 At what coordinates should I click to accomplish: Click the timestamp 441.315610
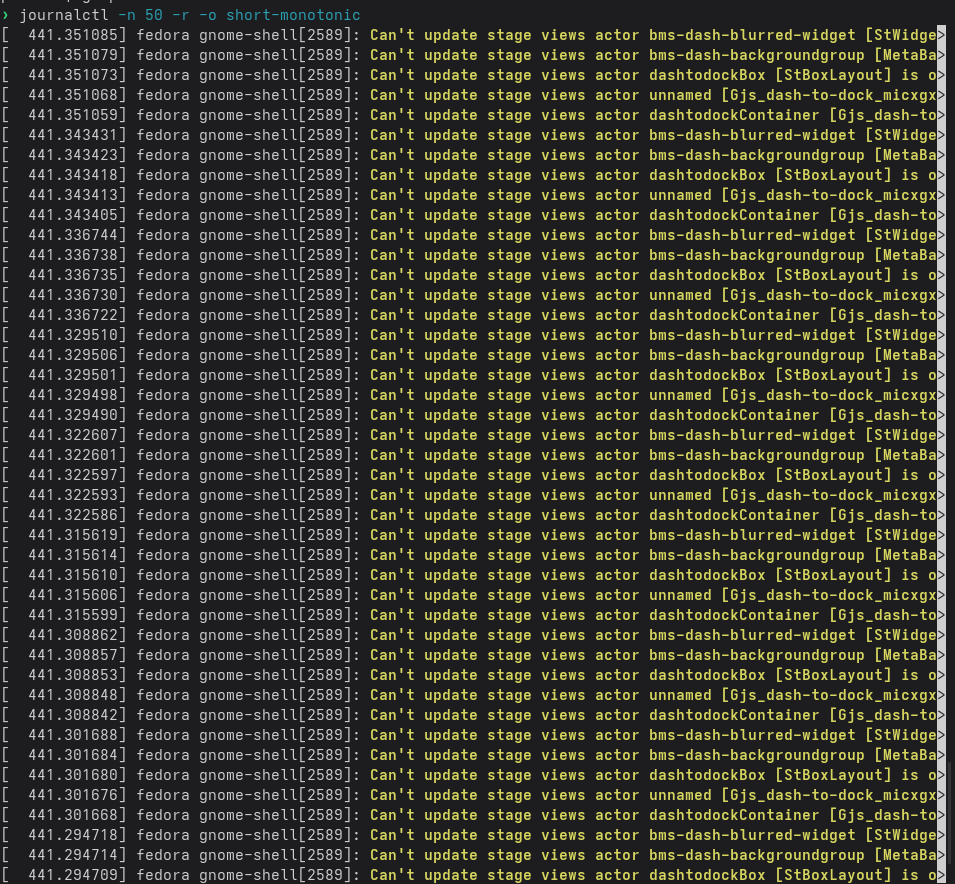coord(73,575)
